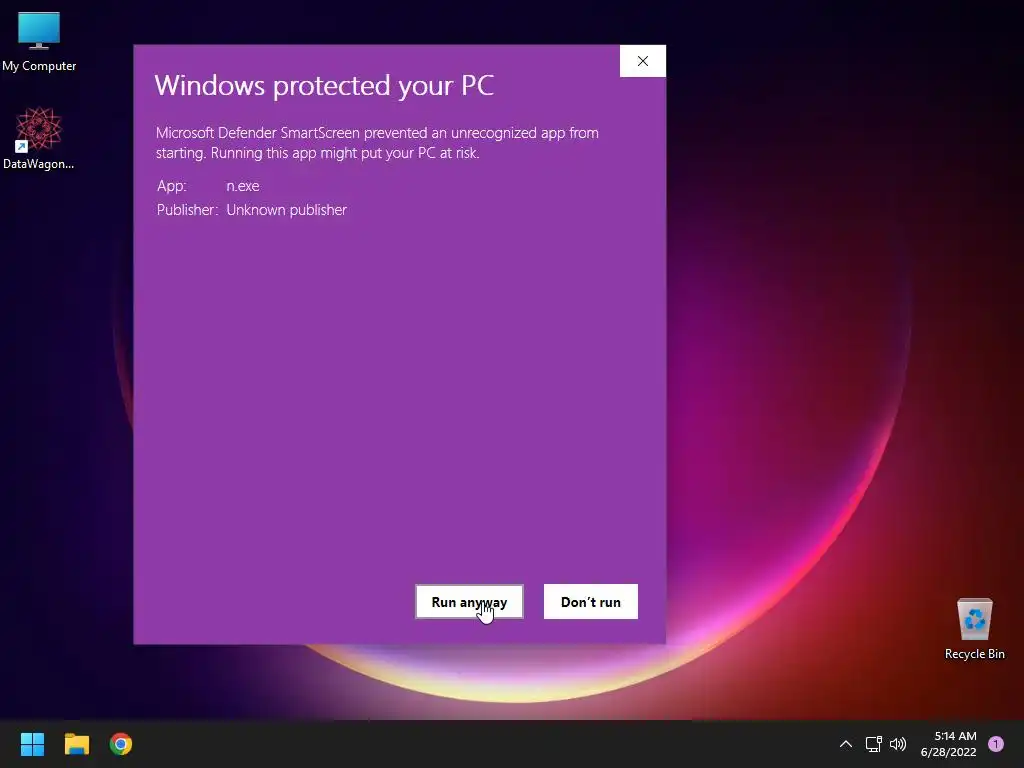Close the SmartScreen dialog with X
The image size is (1024, 768).
tap(643, 61)
